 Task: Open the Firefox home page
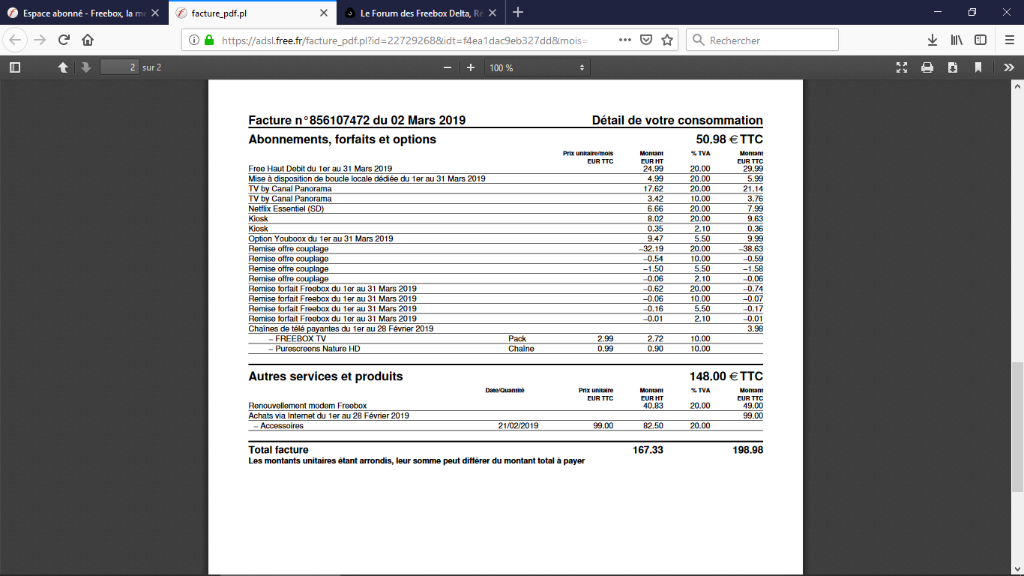(x=88, y=40)
